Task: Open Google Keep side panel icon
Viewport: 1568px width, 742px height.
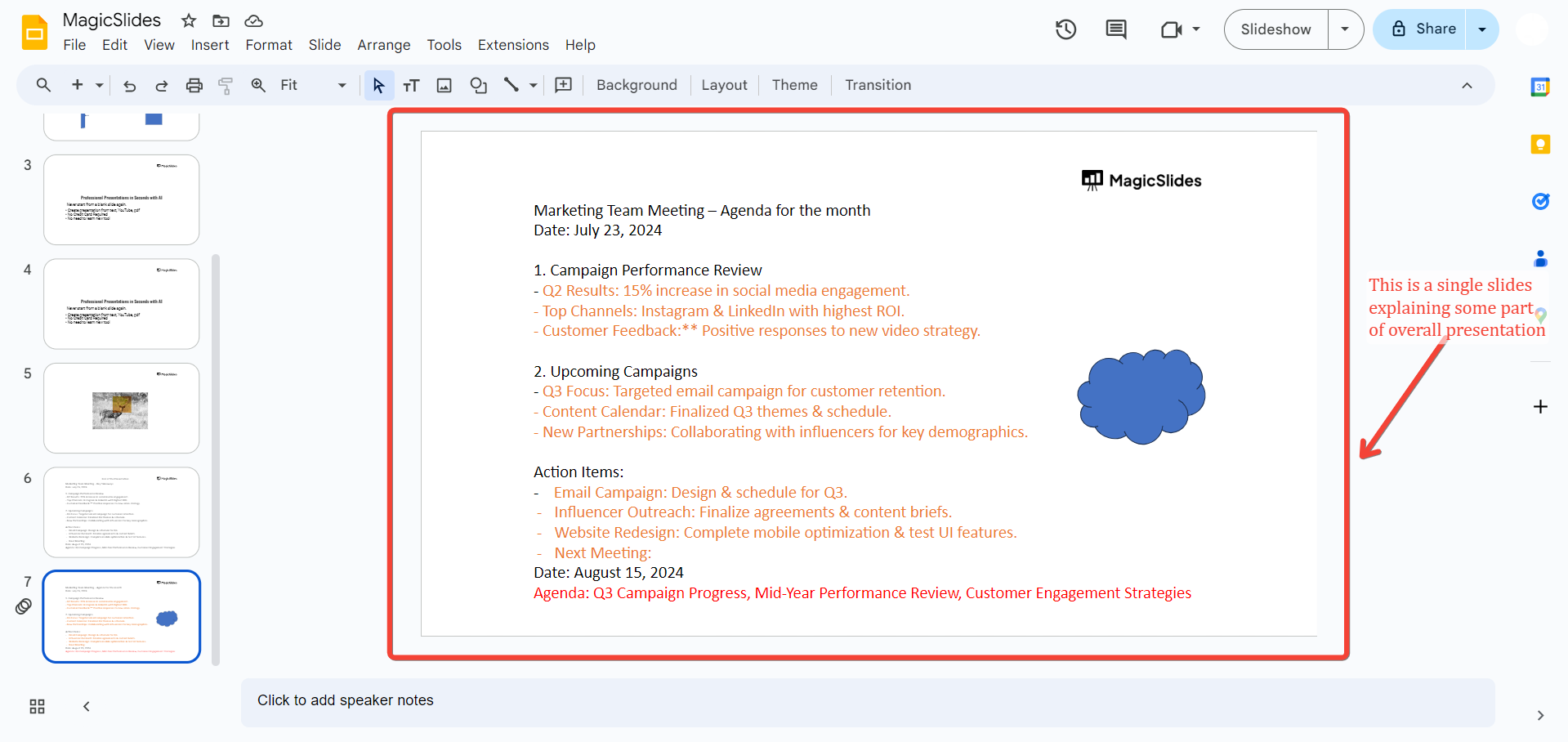Action: click(x=1539, y=145)
